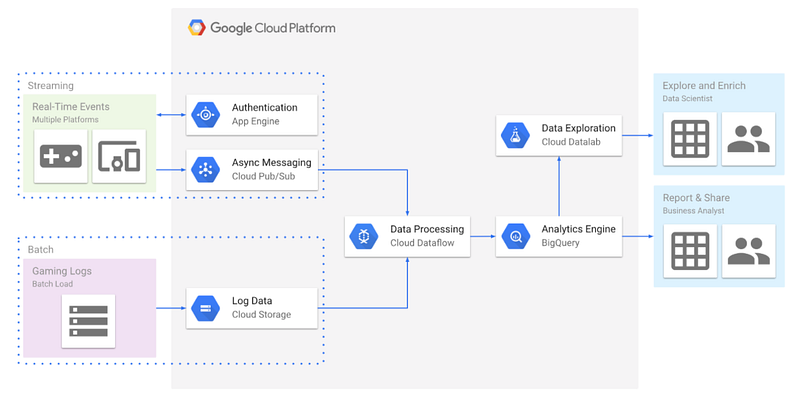Select the BigQuery label
This screenshot has height=400, width=800.
point(561,243)
